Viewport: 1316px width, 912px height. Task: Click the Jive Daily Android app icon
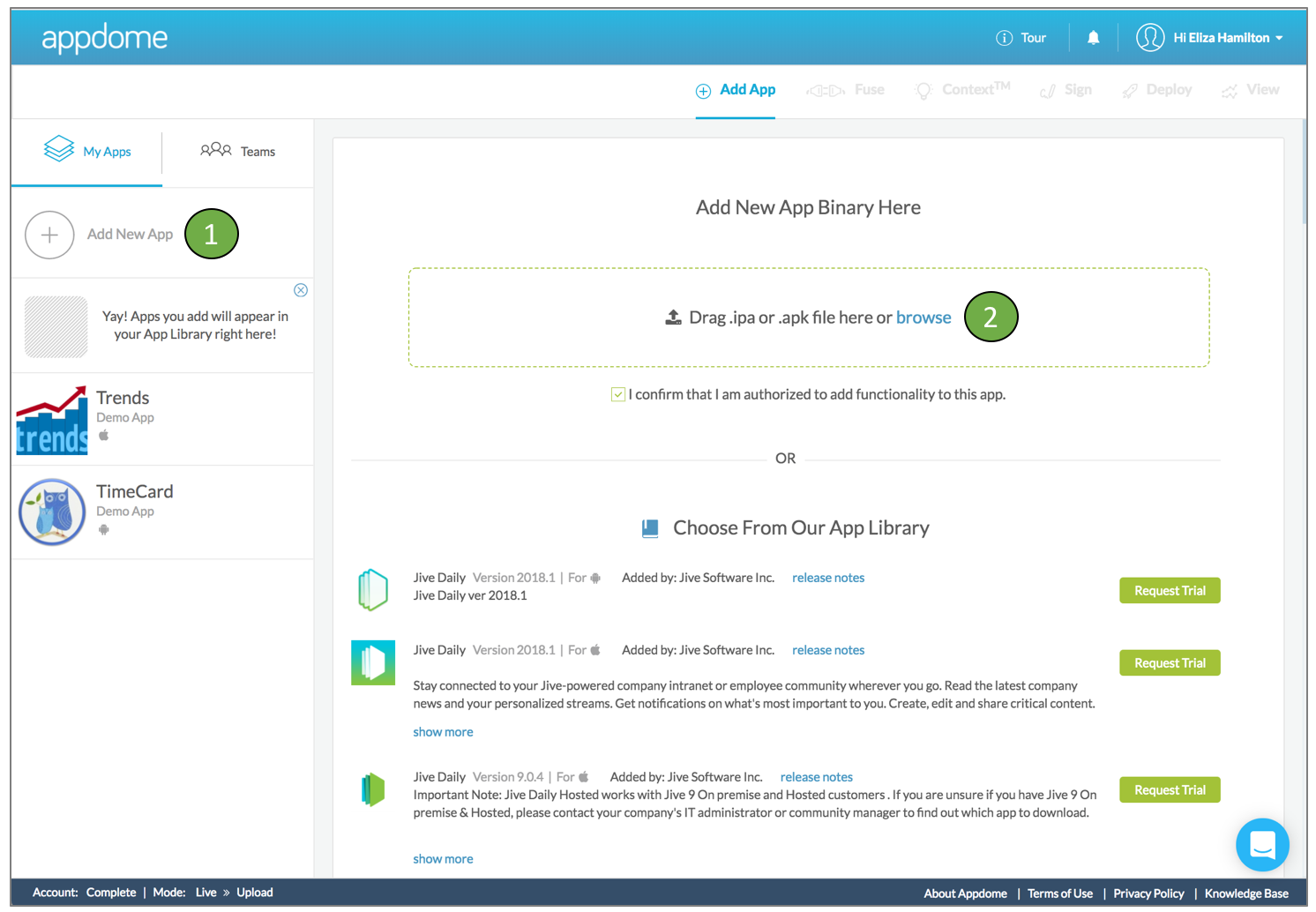click(x=373, y=590)
